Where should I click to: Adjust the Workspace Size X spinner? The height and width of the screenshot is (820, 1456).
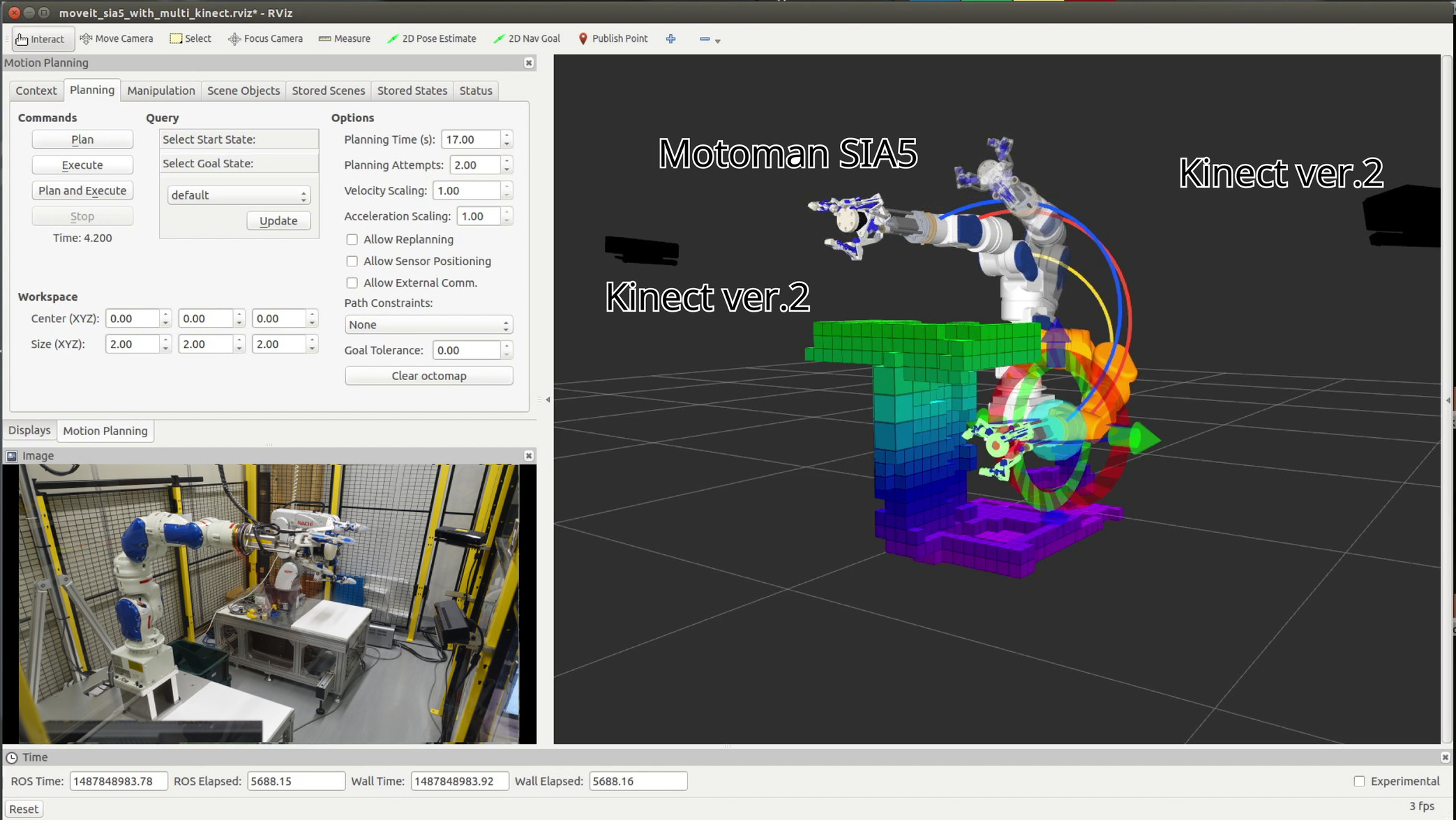tap(165, 344)
